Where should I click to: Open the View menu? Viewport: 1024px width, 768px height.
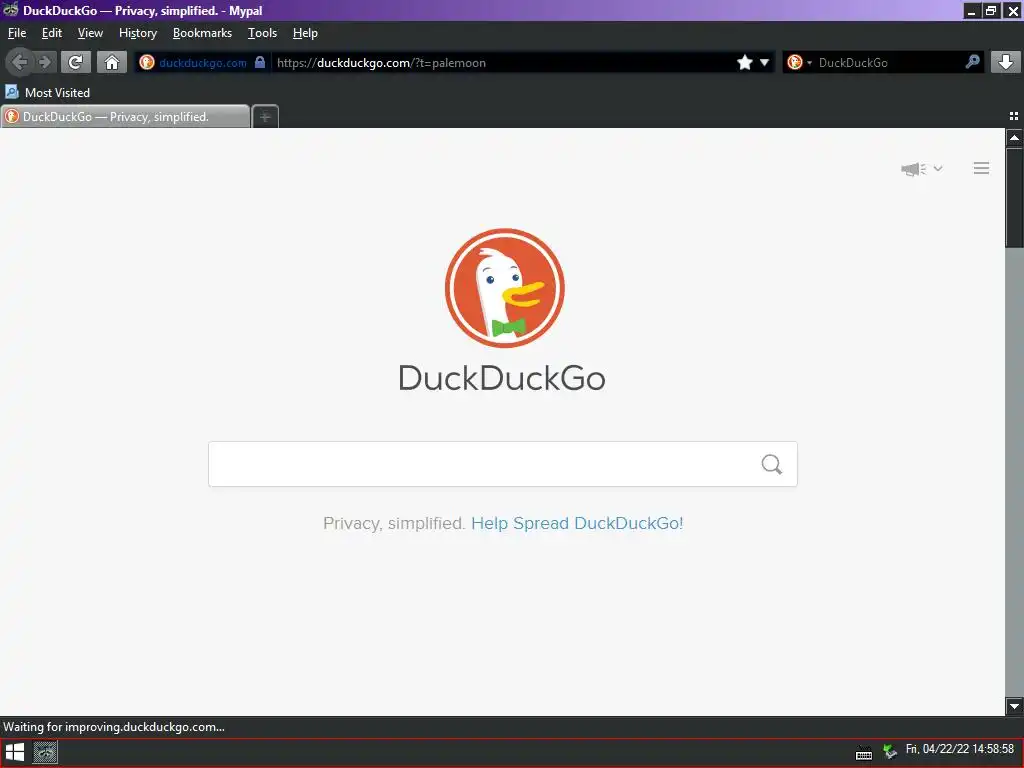click(x=90, y=33)
